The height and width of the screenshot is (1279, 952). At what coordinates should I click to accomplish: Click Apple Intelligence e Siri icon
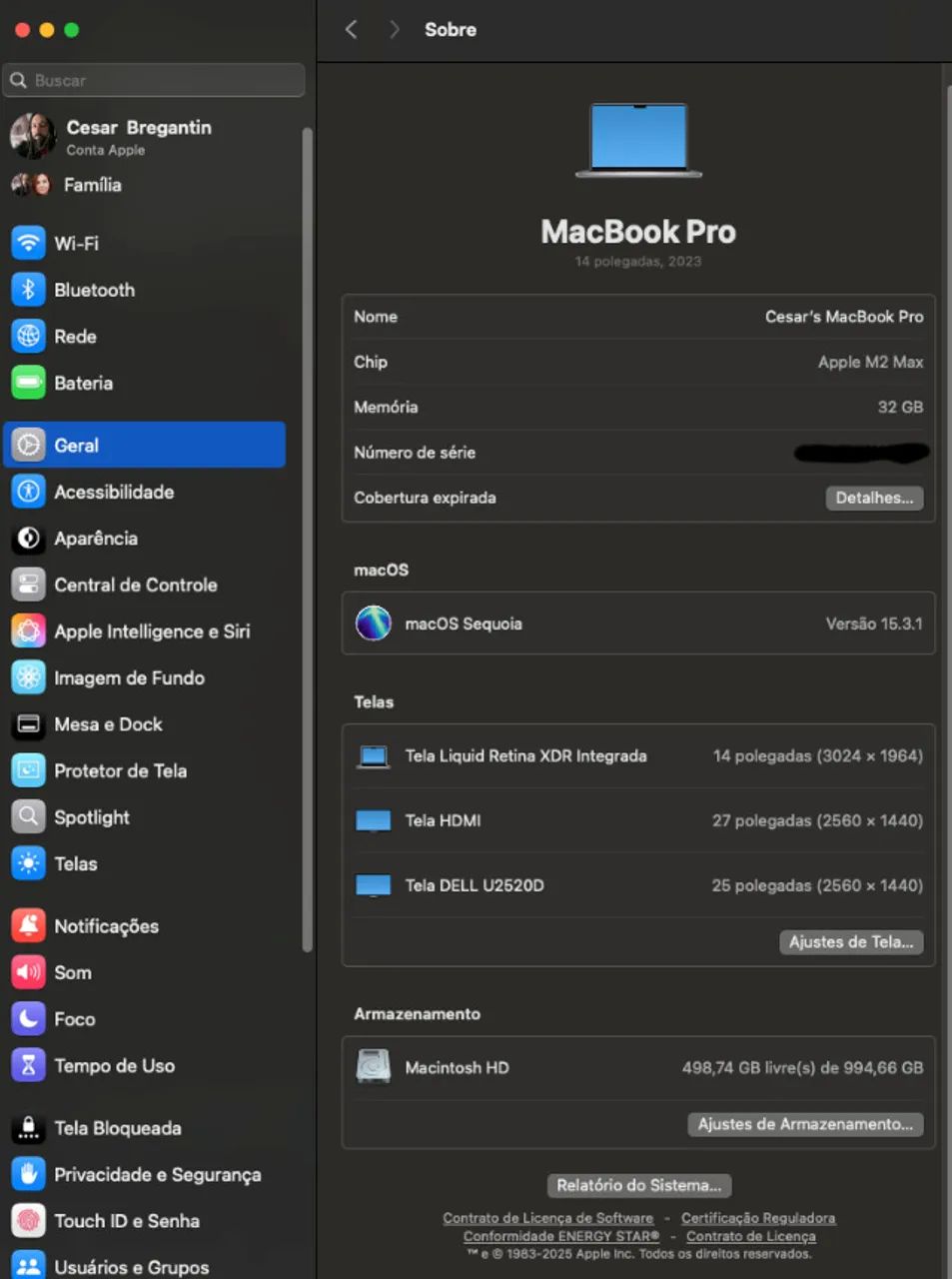tap(28, 632)
